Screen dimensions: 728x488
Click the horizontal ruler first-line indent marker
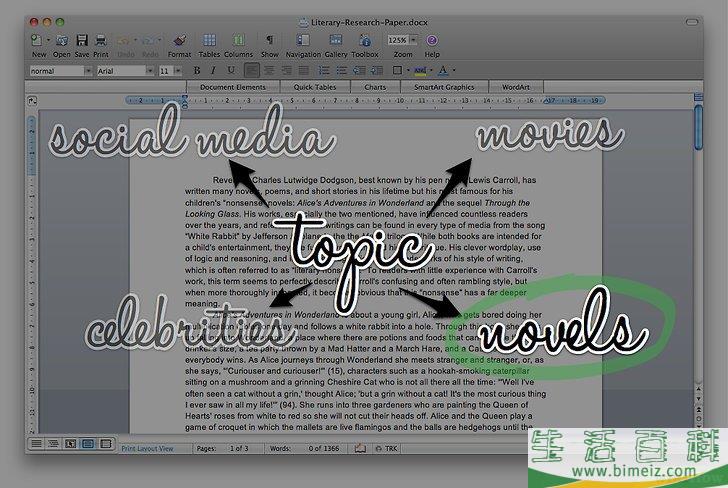185,98
